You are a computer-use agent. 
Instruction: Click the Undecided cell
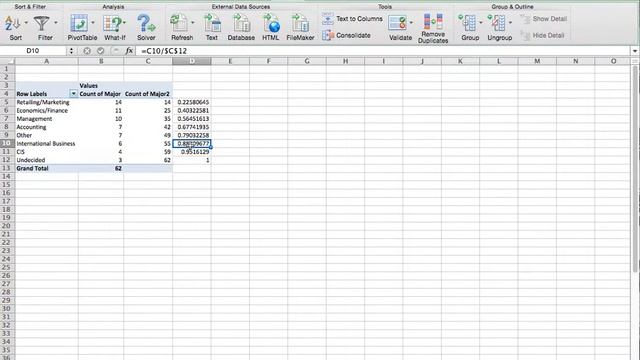click(47, 160)
